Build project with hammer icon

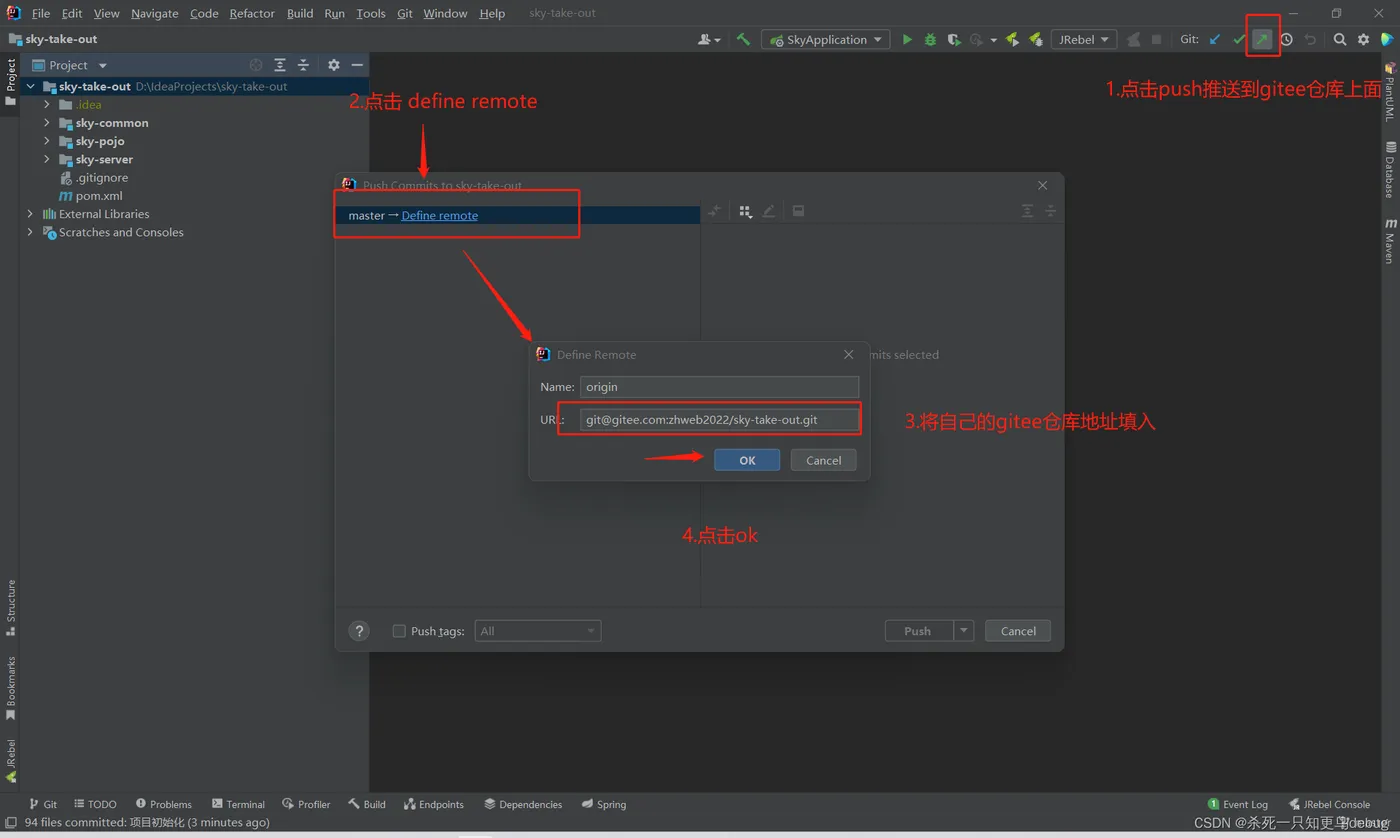click(743, 40)
